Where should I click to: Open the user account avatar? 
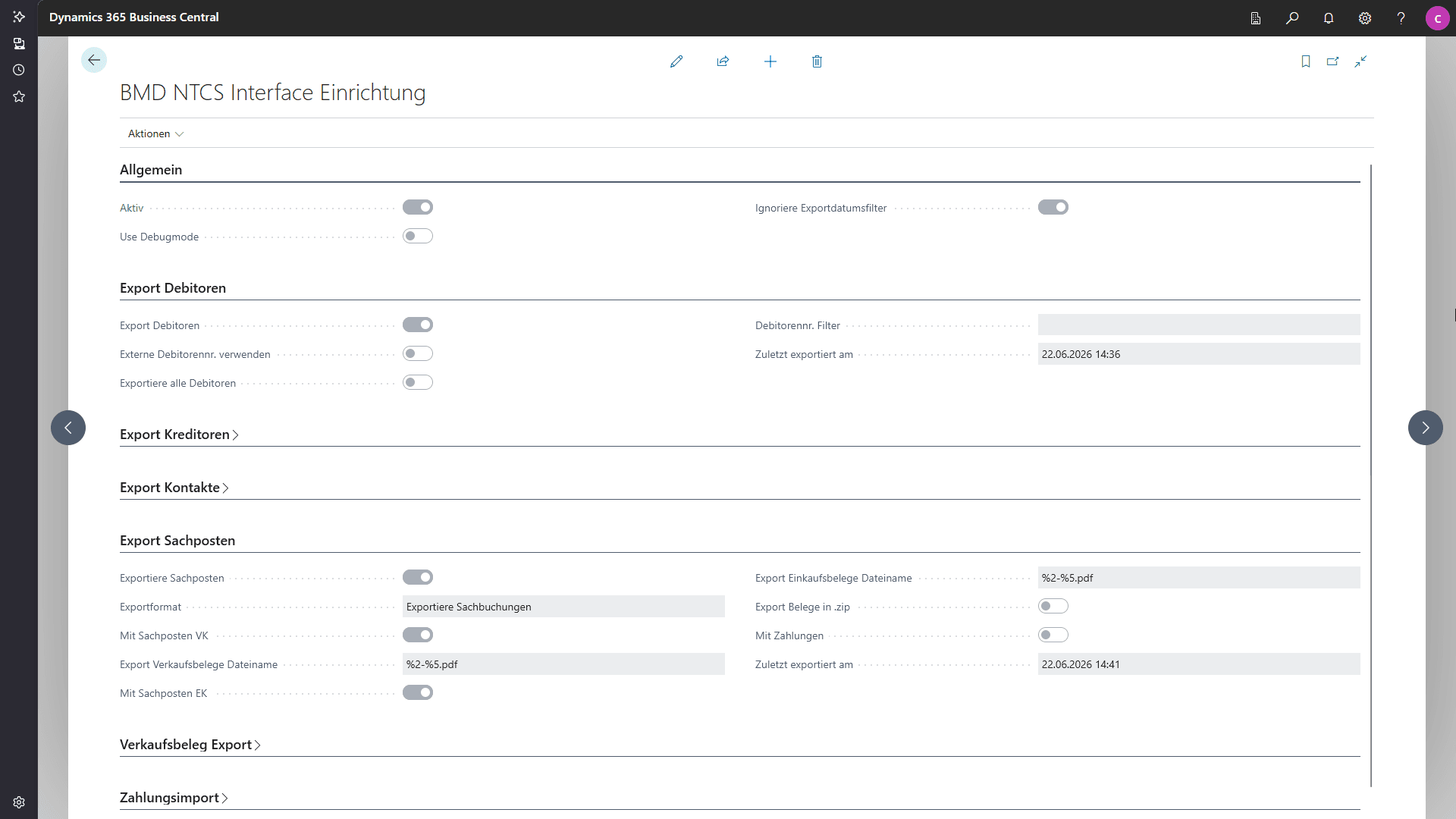1438,18
